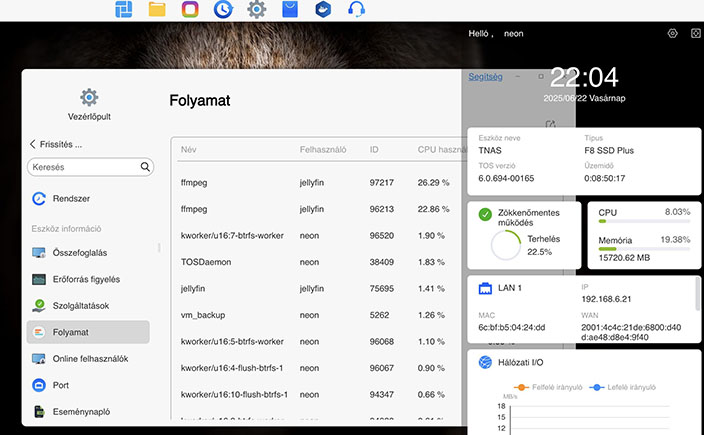Click the IP address 192.168.6.21
This screenshot has height=435, width=704.
pyautogui.click(x=606, y=299)
